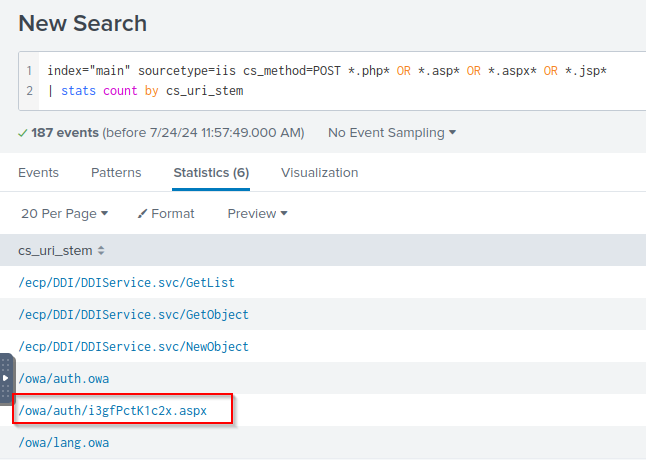Switch to the Events tab
Image resolution: width=646 pixels, height=473 pixels.
click(38, 172)
